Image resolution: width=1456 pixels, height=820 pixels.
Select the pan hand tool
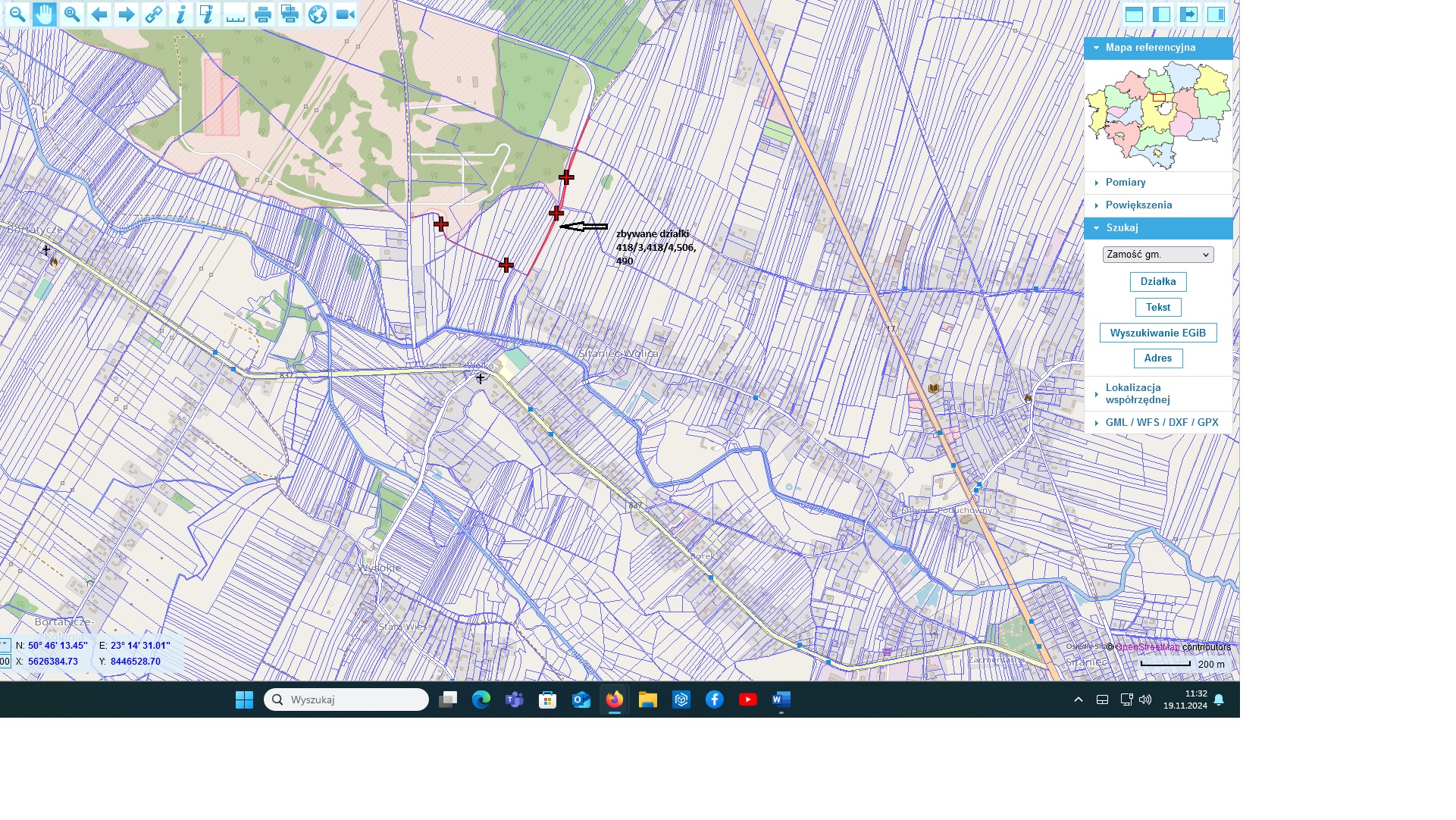(x=45, y=14)
